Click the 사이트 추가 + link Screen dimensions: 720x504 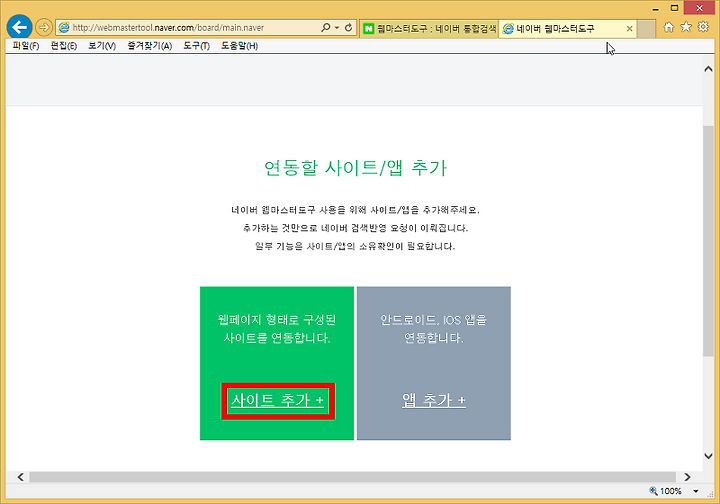278,401
